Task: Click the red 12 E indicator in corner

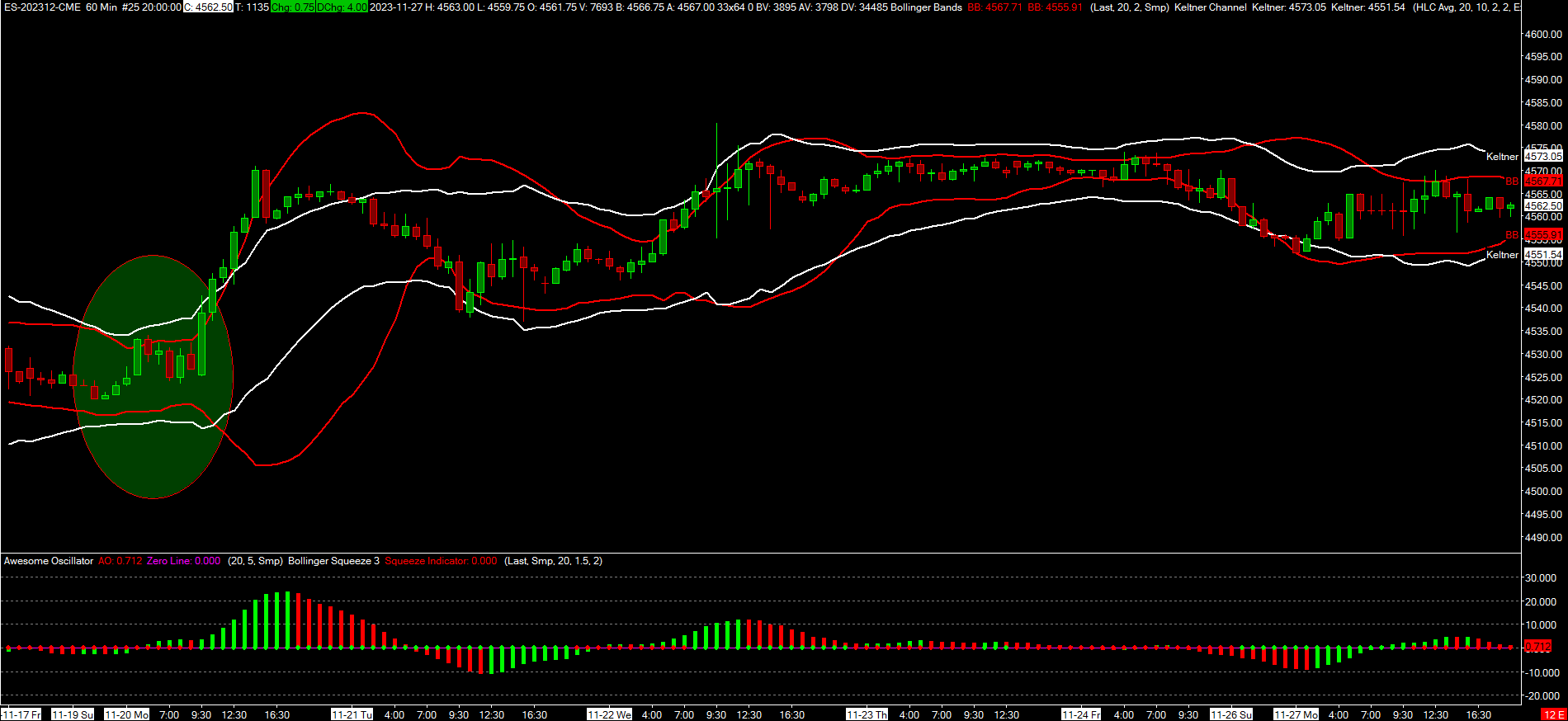Action: (1553, 714)
